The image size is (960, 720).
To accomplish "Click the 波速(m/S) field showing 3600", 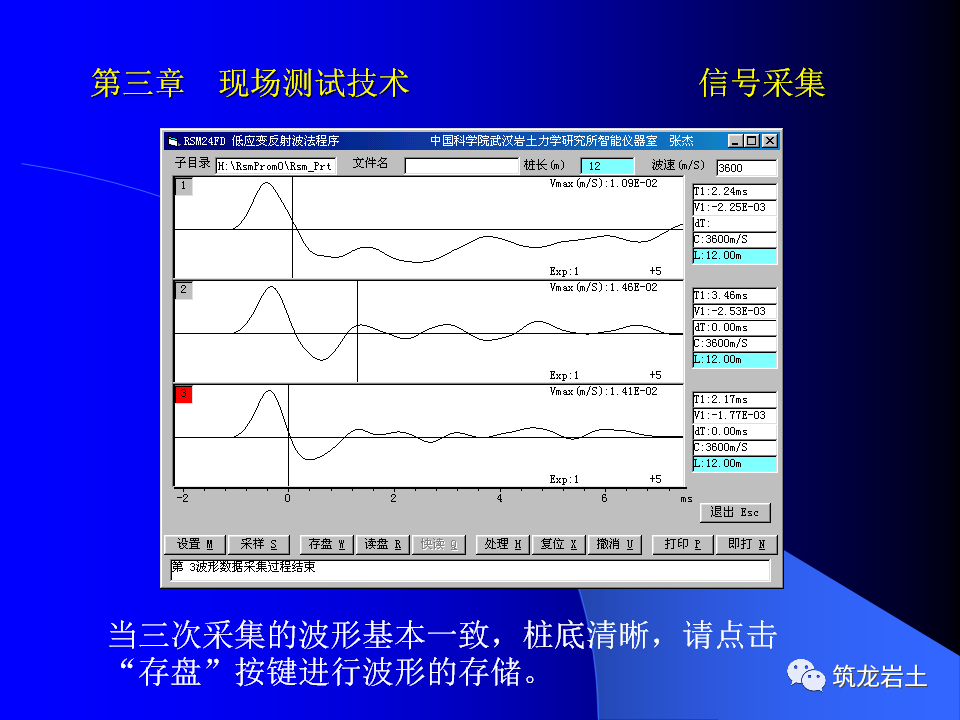I will point(746,167).
